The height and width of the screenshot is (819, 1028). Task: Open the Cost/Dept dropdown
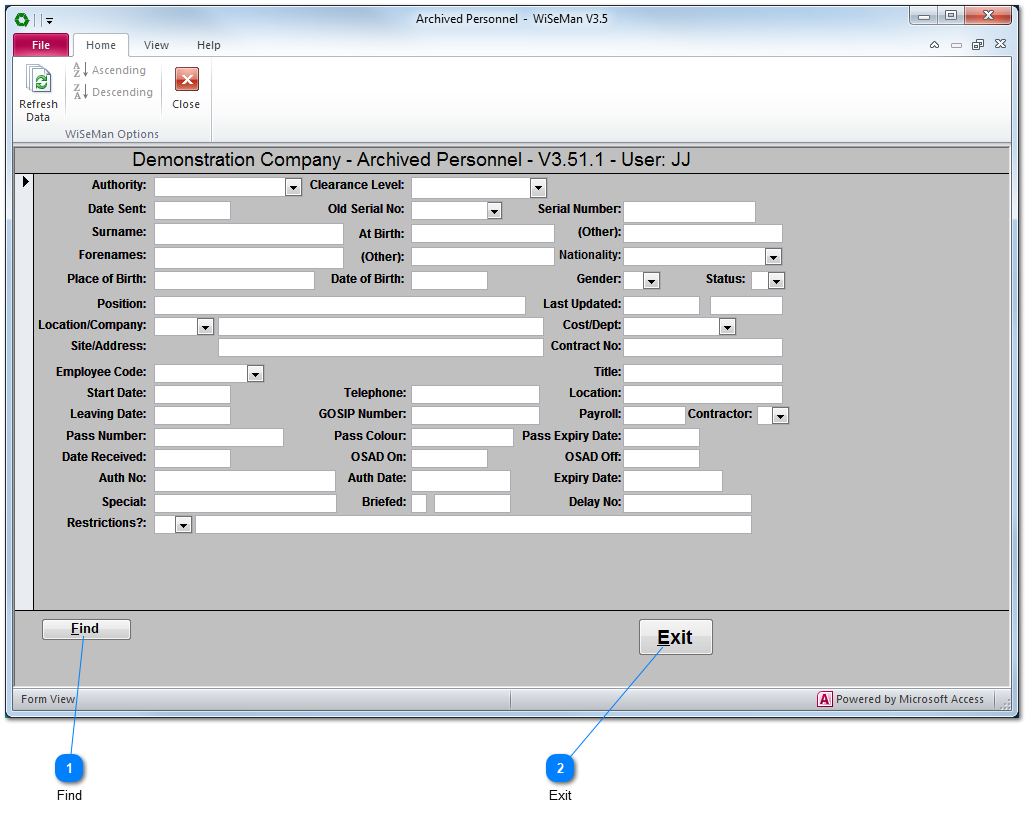(727, 327)
